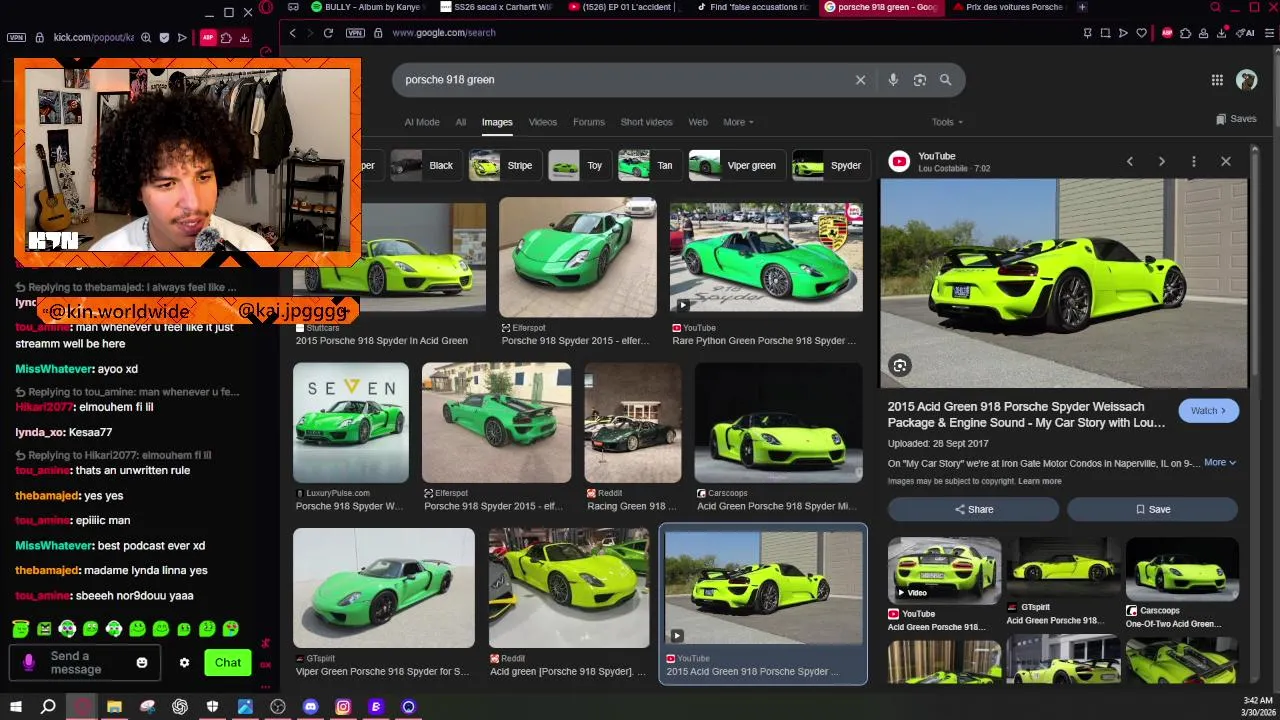Go to next image in preview panel

click(1161, 161)
